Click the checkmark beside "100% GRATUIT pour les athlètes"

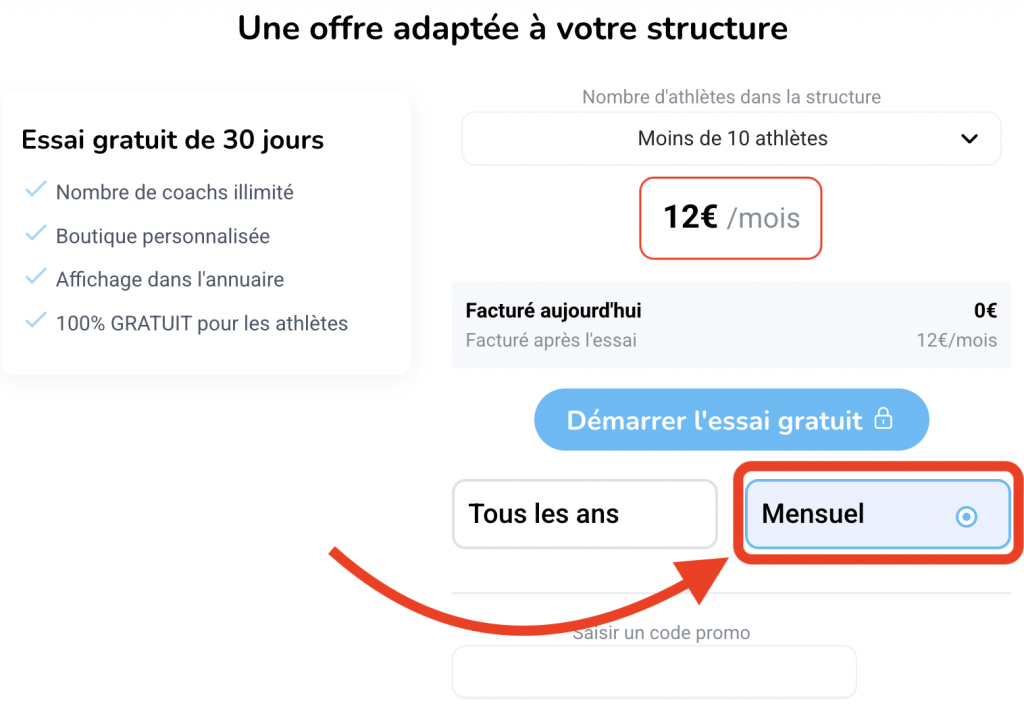[36, 322]
